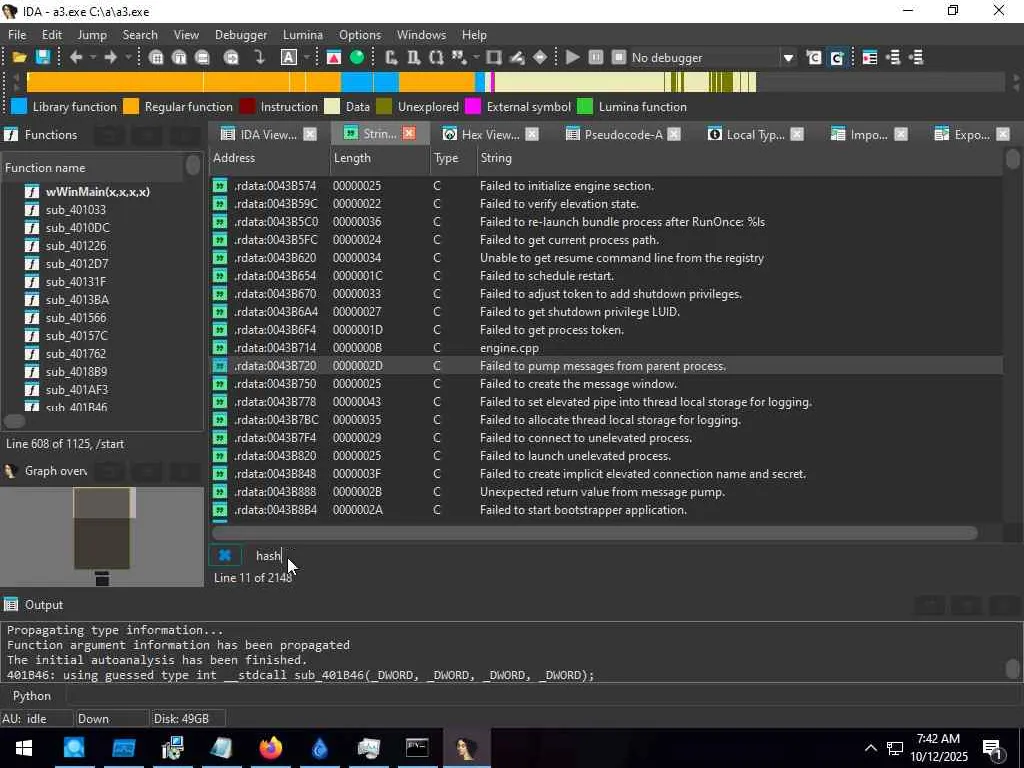Click the debugger Stop button
This screenshot has height=768, width=1024.
tap(618, 57)
